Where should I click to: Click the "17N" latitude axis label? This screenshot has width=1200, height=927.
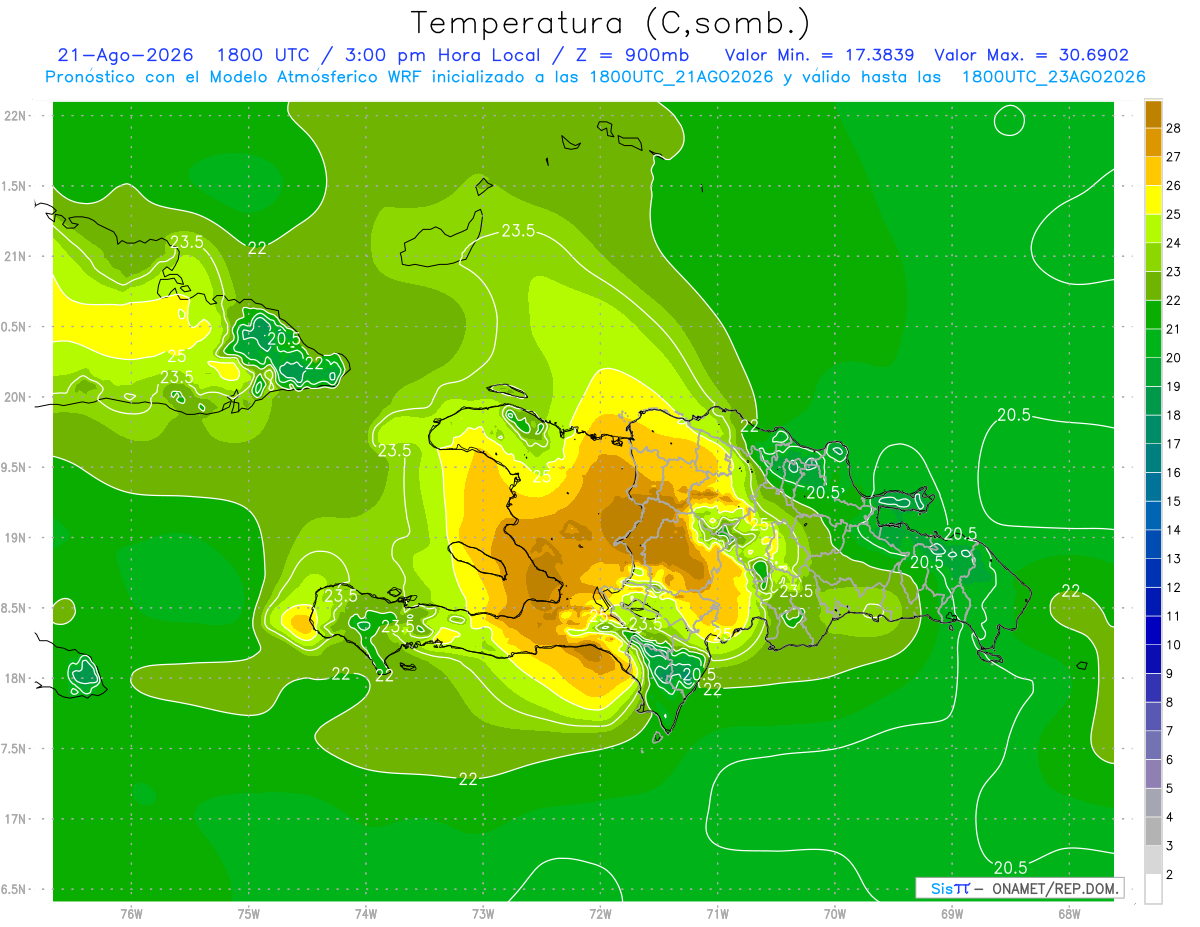tap(16, 820)
